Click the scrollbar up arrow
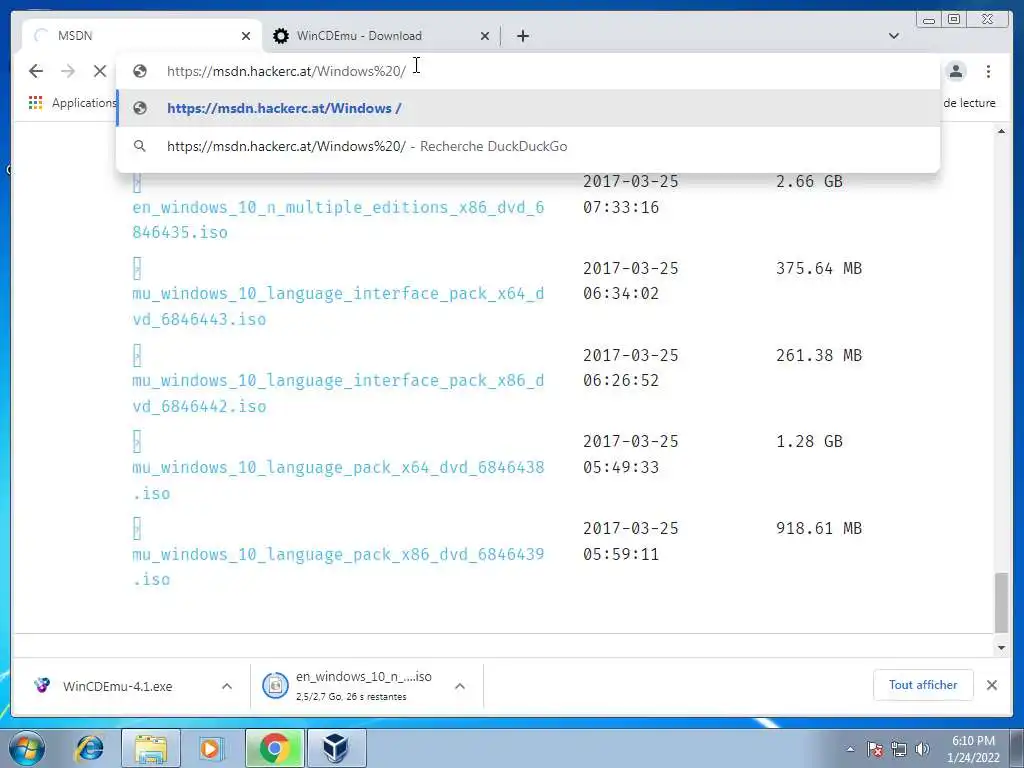Screen dimensions: 1024x768 1001,131
